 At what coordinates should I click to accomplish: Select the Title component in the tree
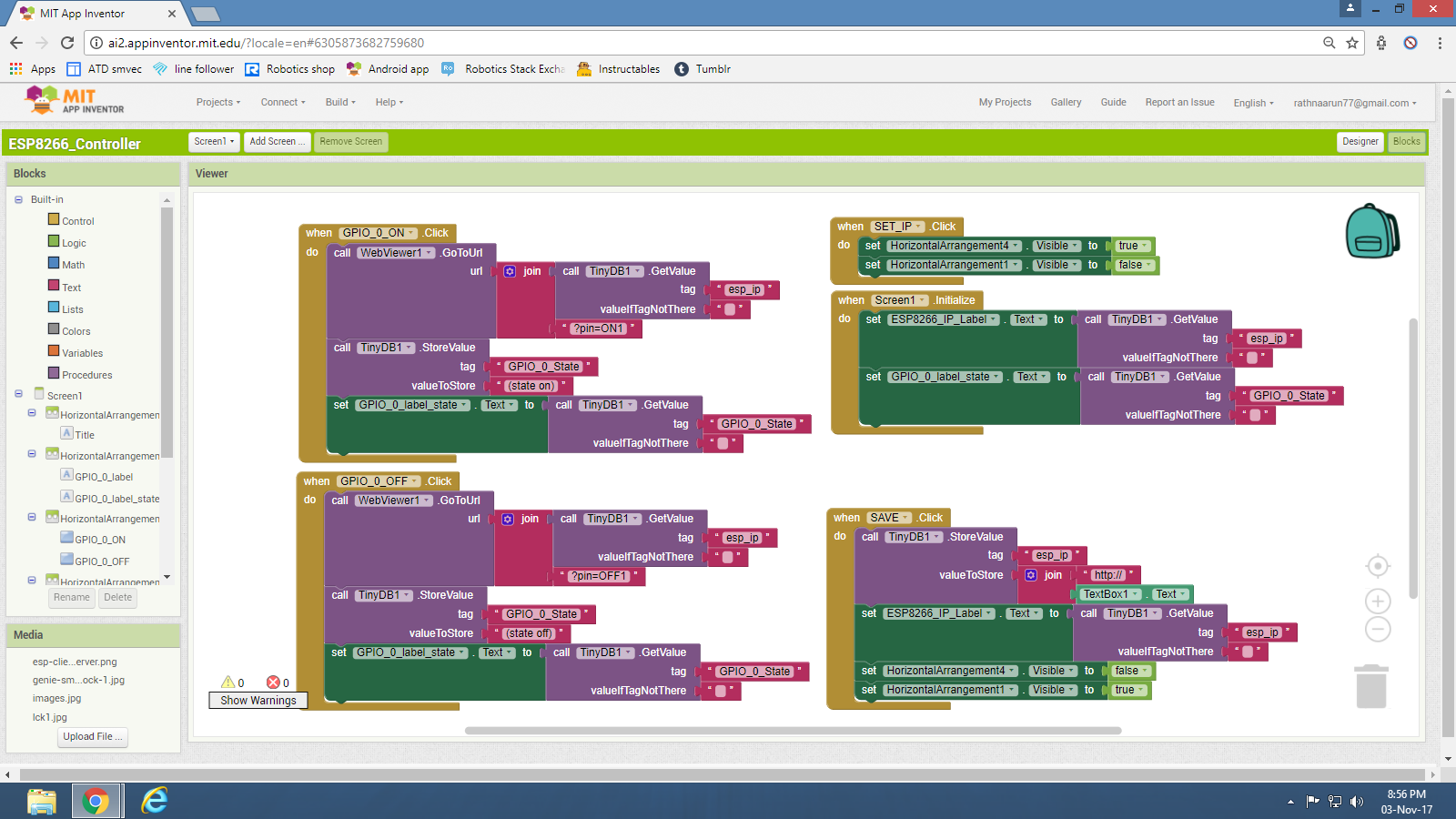pos(78,434)
